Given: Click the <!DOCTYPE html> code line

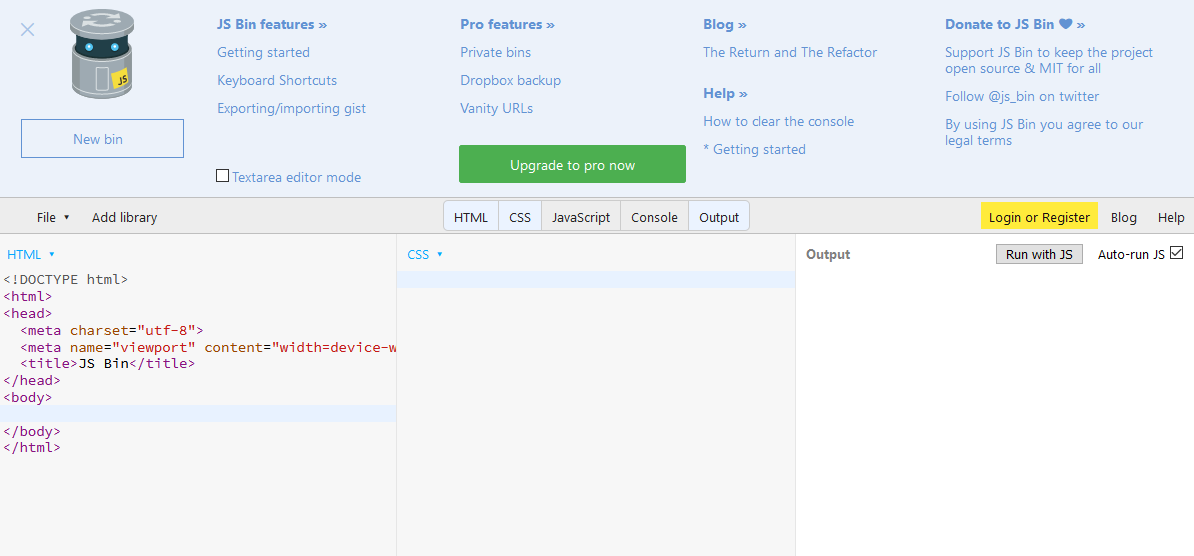Looking at the screenshot, I should tap(65, 280).
